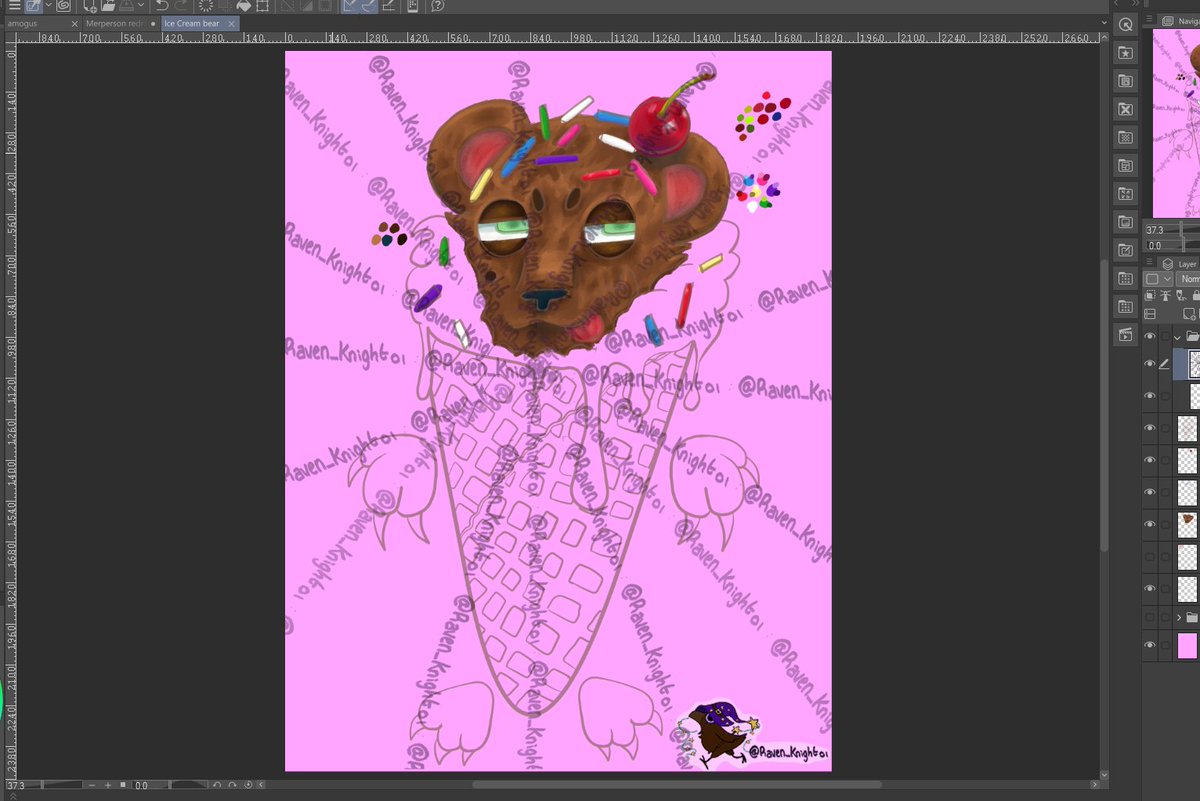The width and height of the screenshot is (1200, 801).
Task: Click the Layer panel stack icon
Action: click(1167, 264)
